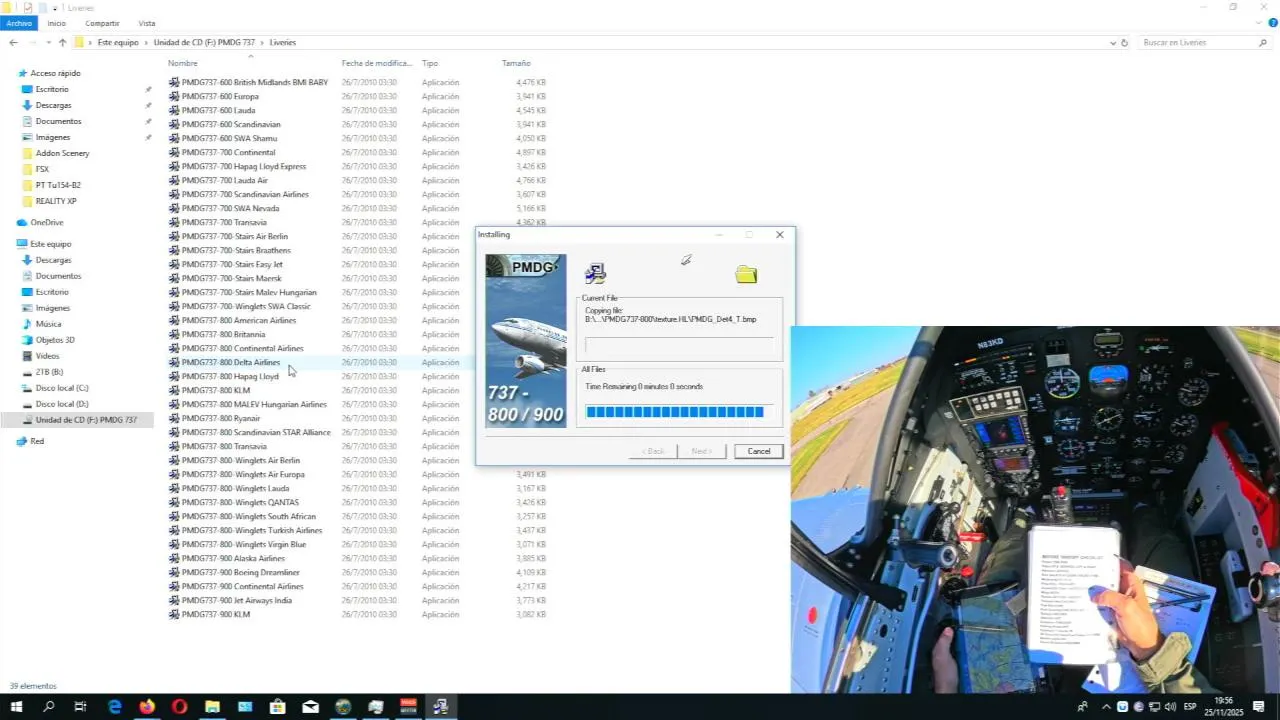Click the yellow folder icon in installer dialog
The height and width of the screenshot is (720, 1280).
[x=746, y=274]
